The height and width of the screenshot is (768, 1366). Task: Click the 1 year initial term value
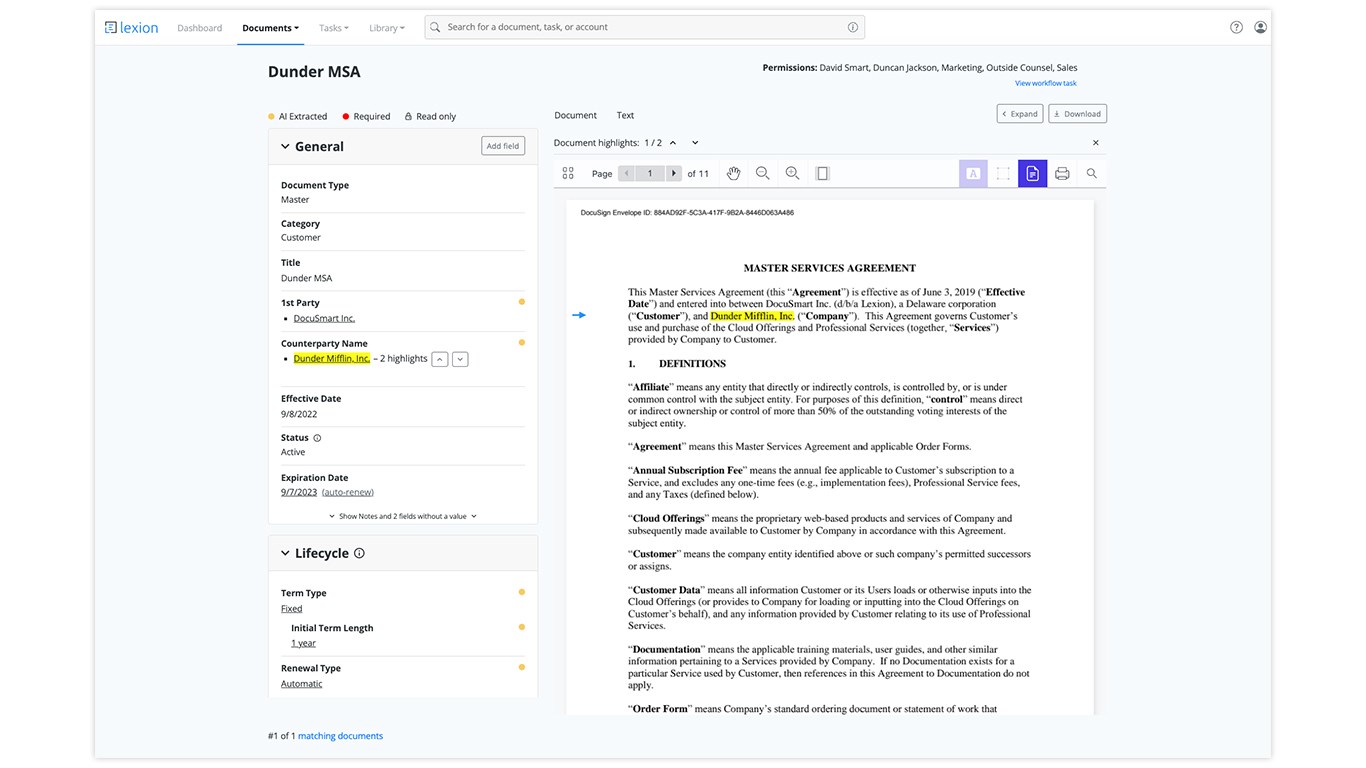click(x=303, y=643)
